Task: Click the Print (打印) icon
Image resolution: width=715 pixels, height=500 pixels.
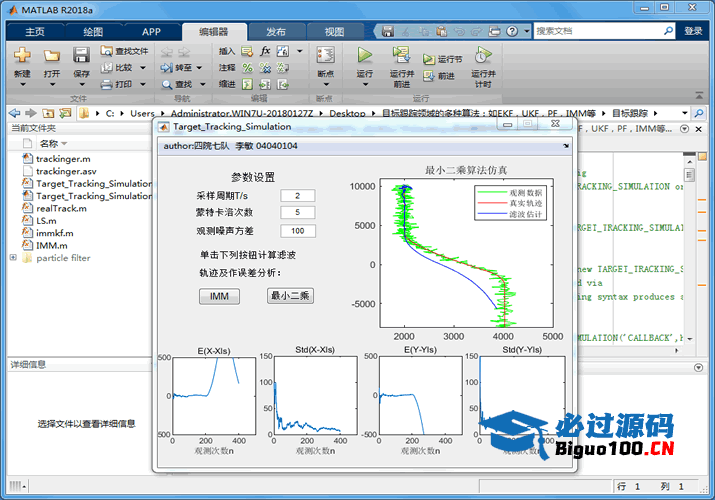Action: (107, 84)
